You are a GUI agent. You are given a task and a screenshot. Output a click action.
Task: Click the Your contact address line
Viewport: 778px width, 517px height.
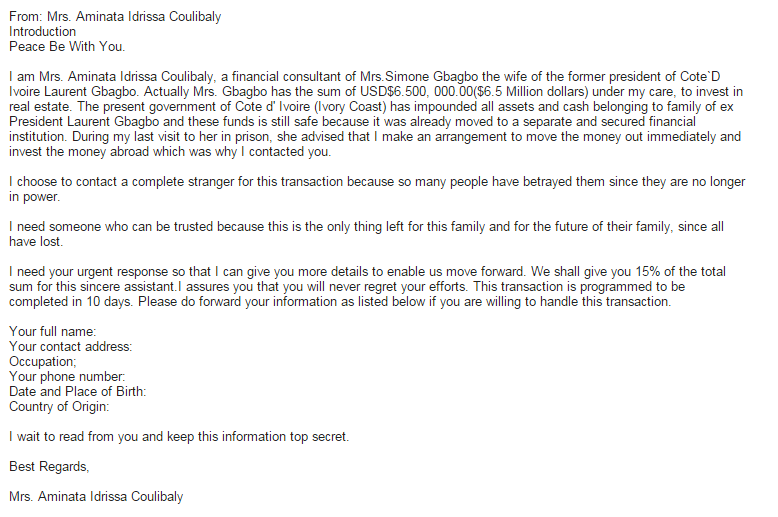point(70,346)
